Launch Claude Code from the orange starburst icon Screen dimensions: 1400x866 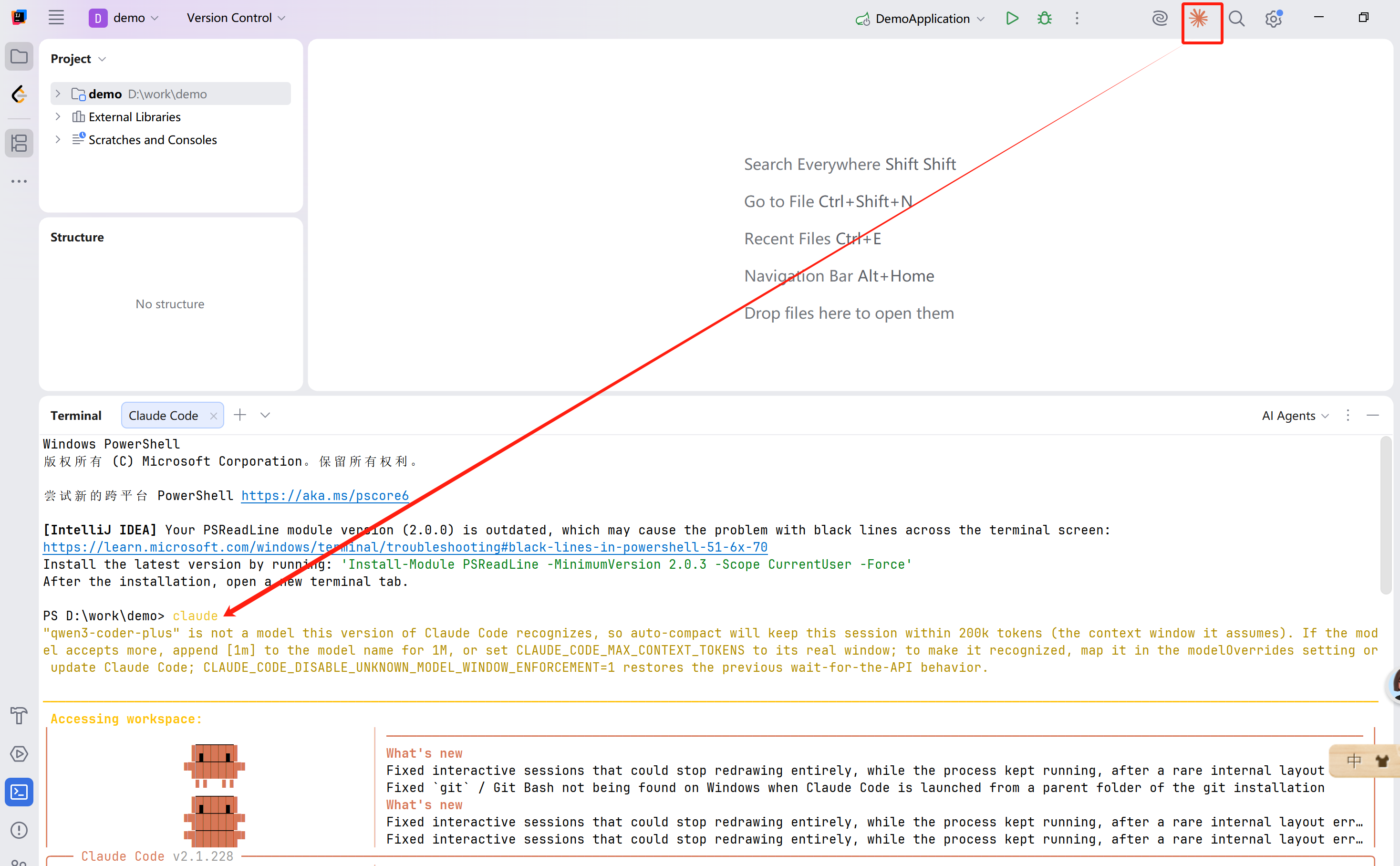(x=1198, y=18)
